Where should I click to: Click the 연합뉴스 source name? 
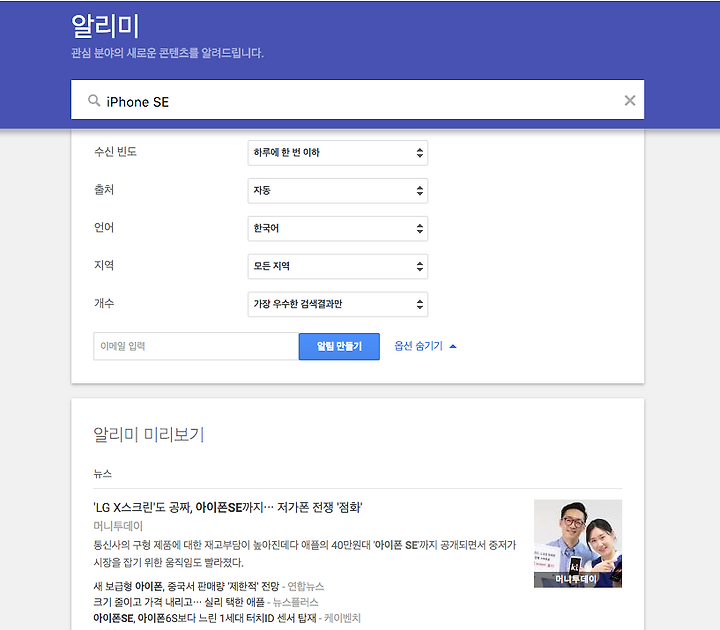pyautogui.click(x=305, y=586)
